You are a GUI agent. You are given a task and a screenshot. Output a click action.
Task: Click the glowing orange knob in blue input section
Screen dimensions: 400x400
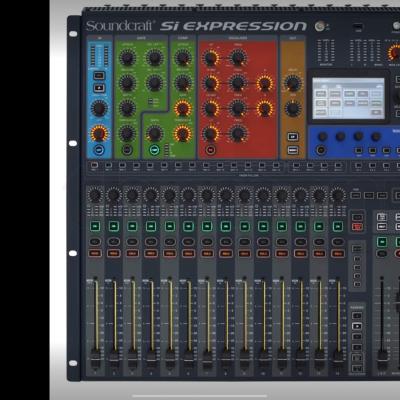99,134
